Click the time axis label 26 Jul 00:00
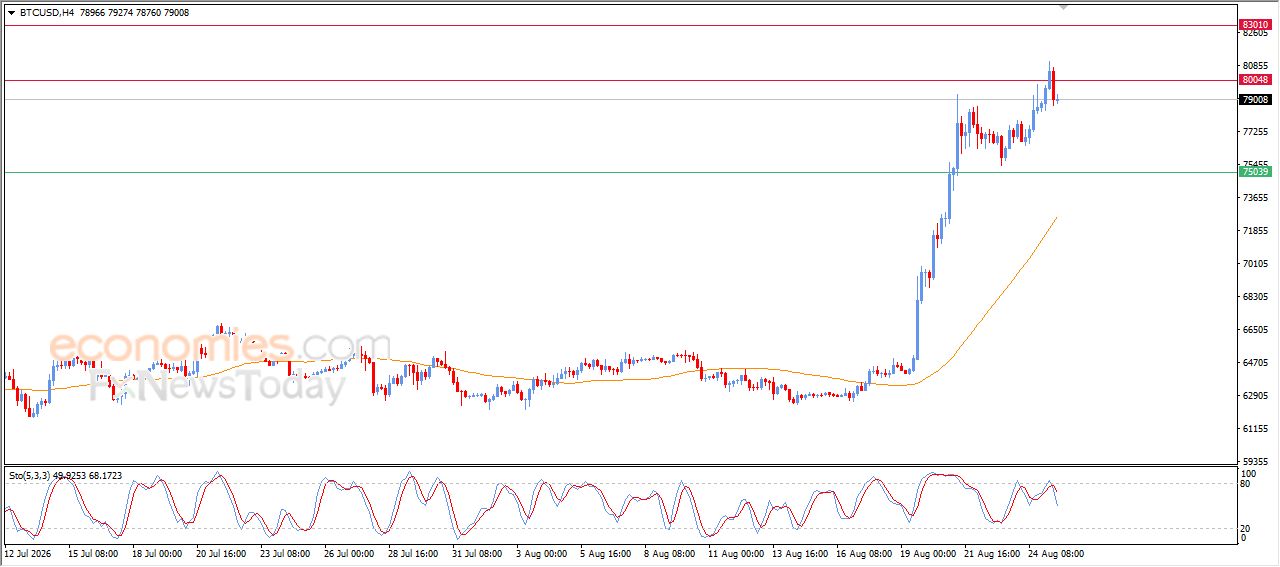Image resolution: width=1280 pixels, height=567 pixels. click(350, 553)
